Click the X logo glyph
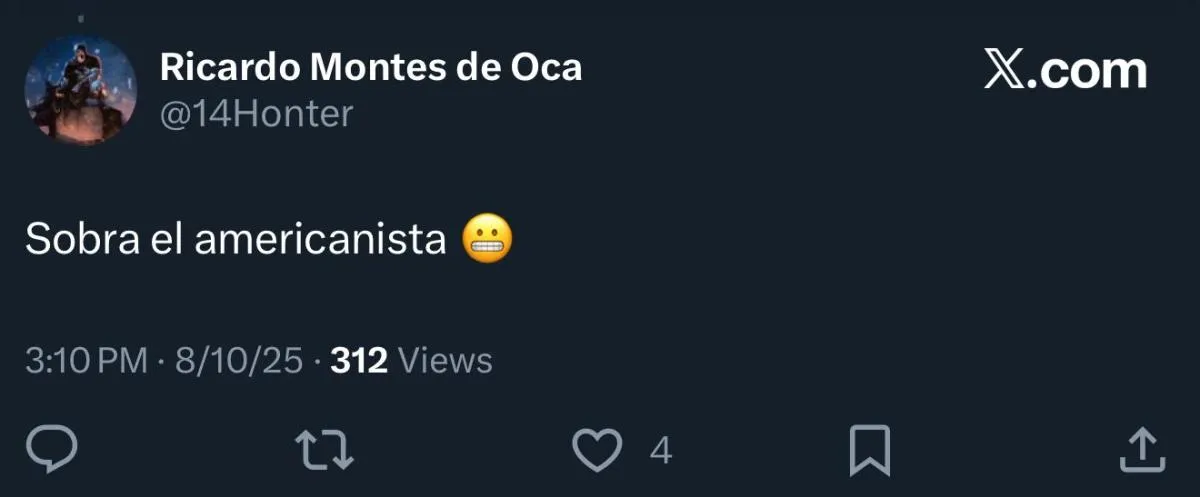This screenshot has height=497, width=1200. pyautogui.click(x=1003, y=71)
